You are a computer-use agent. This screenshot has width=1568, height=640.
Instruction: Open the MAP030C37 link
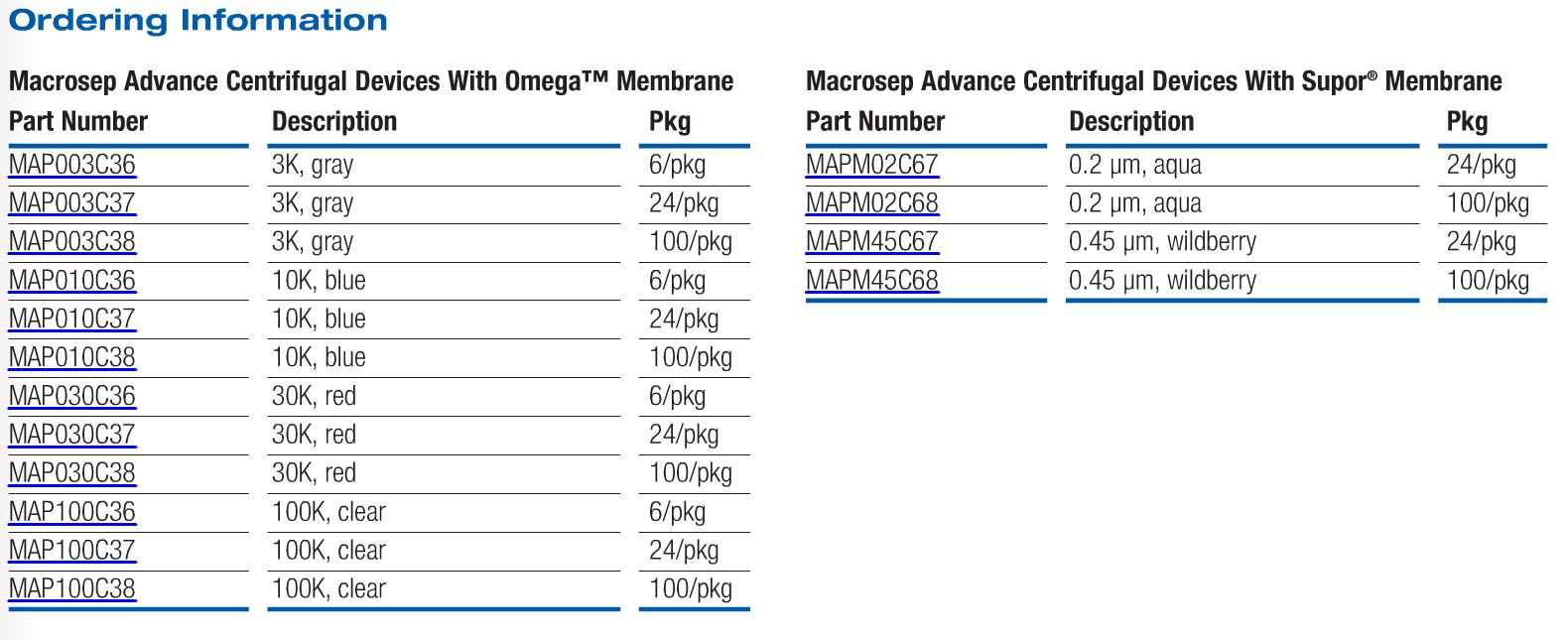[72, 435]
